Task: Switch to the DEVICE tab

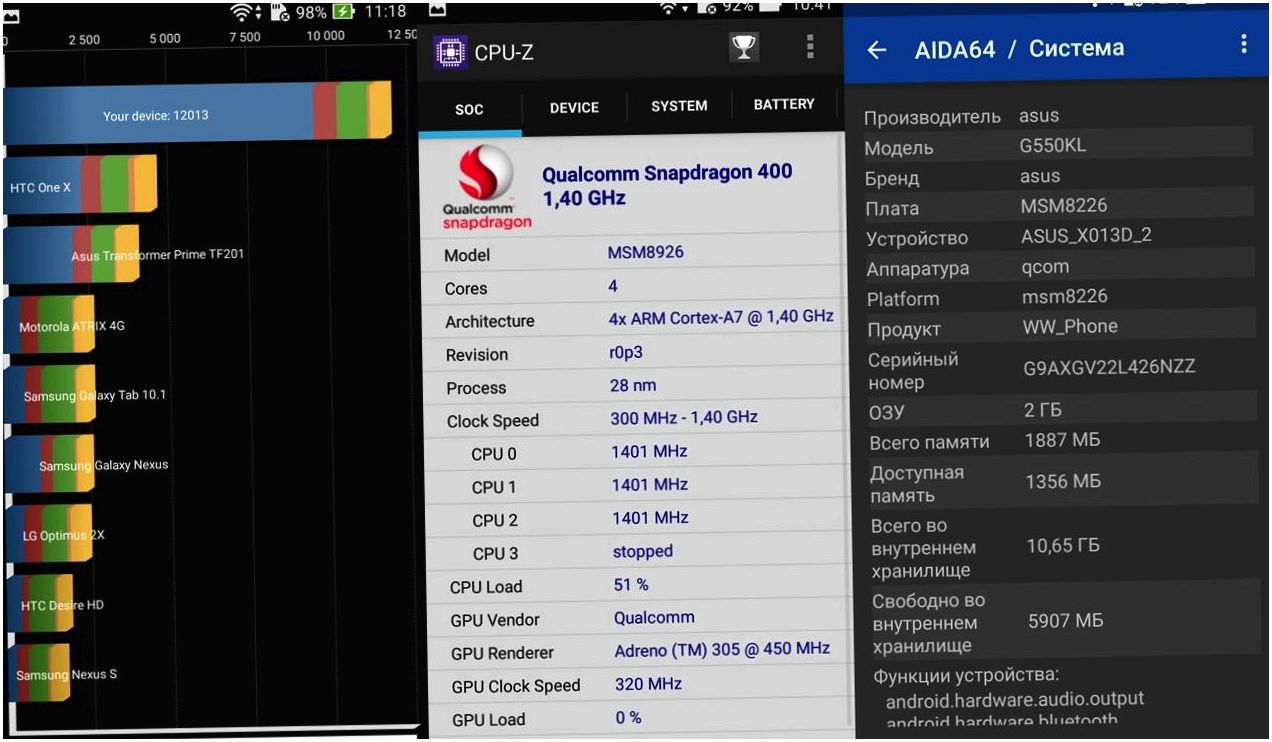Action: coord(574,108)
